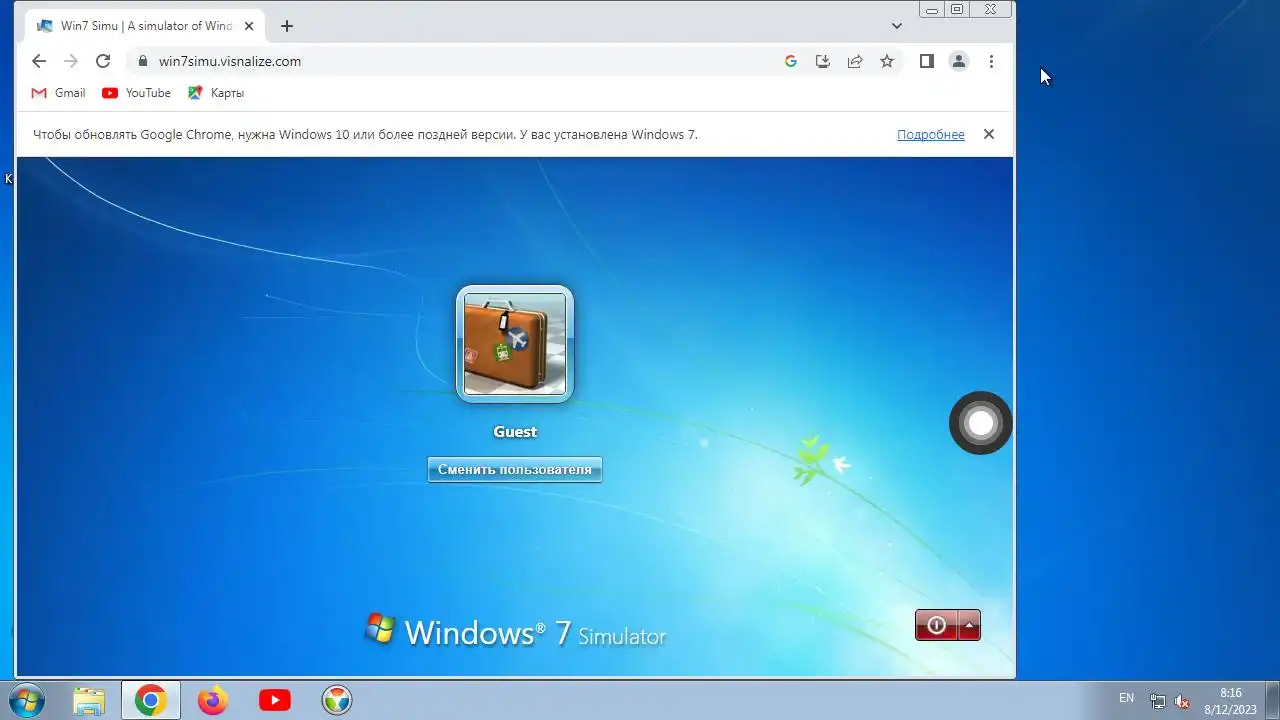Click the share page icon
This screenshot has height=720, width=1280.
[x=855, y=61]
